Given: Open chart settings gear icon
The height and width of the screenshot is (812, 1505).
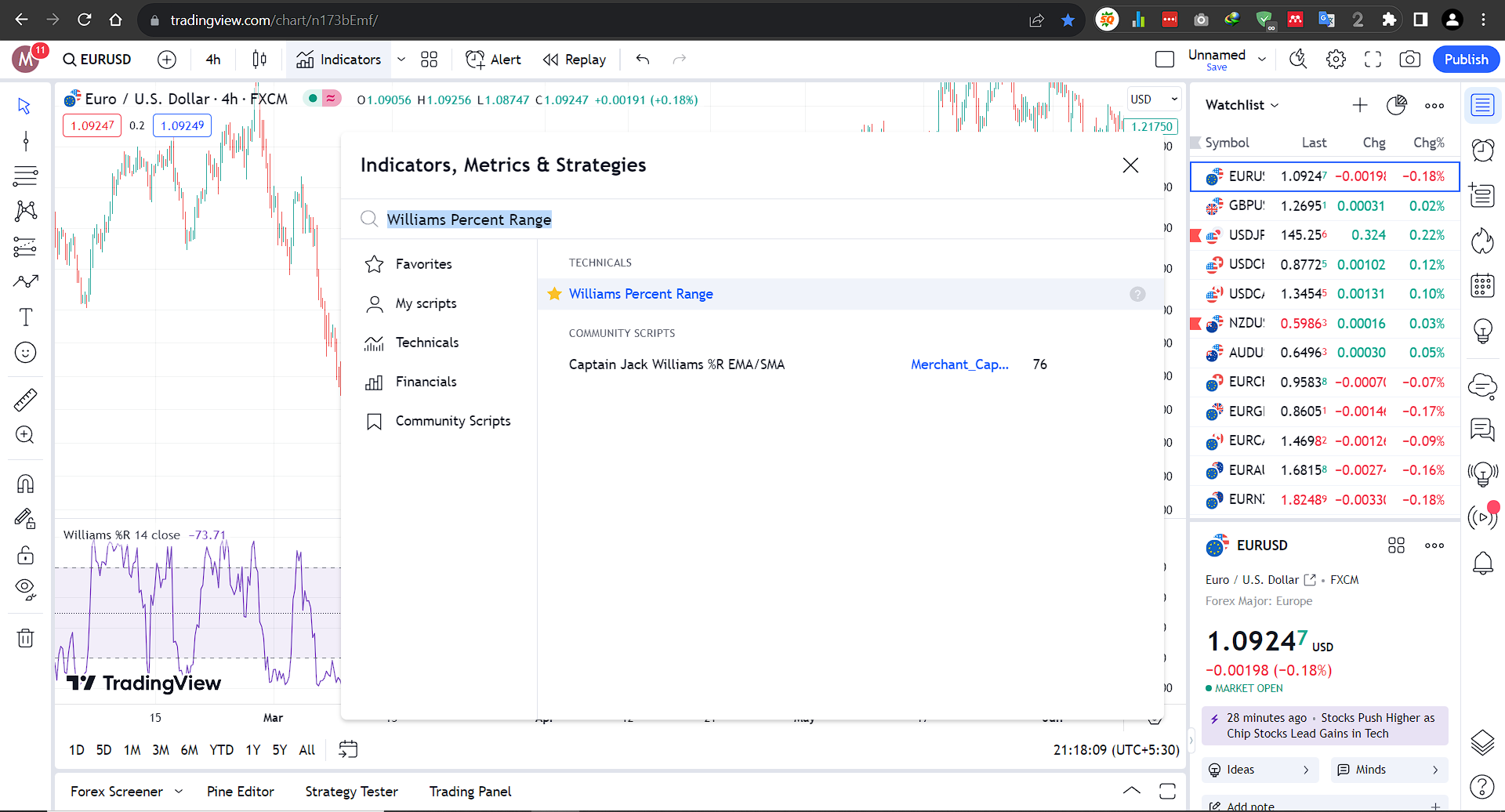Looking at the screenshot, I should pos(1336,60).
